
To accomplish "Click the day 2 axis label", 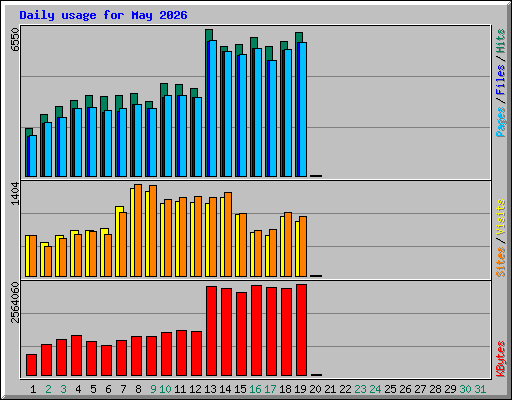I will point(48,389).
